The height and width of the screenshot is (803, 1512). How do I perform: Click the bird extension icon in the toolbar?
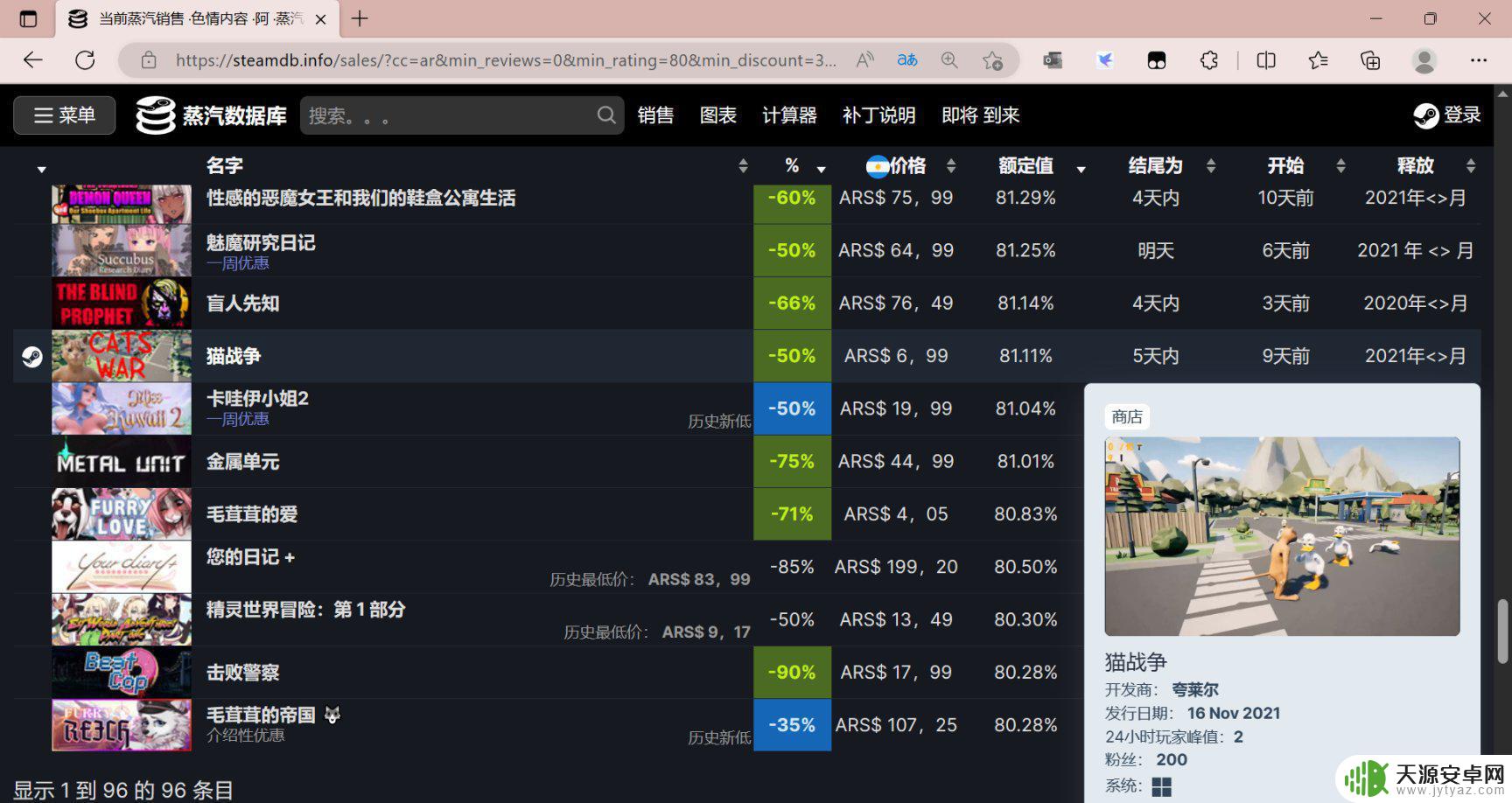(1105, 60)
